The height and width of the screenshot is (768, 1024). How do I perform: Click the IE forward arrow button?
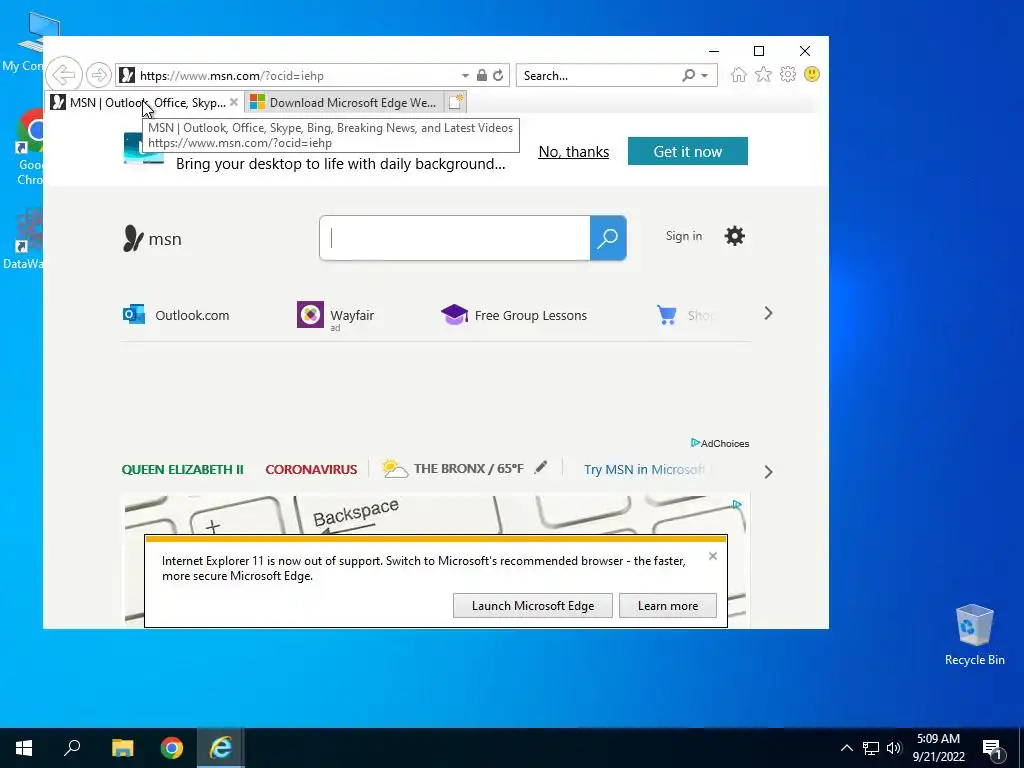point(99,75)
